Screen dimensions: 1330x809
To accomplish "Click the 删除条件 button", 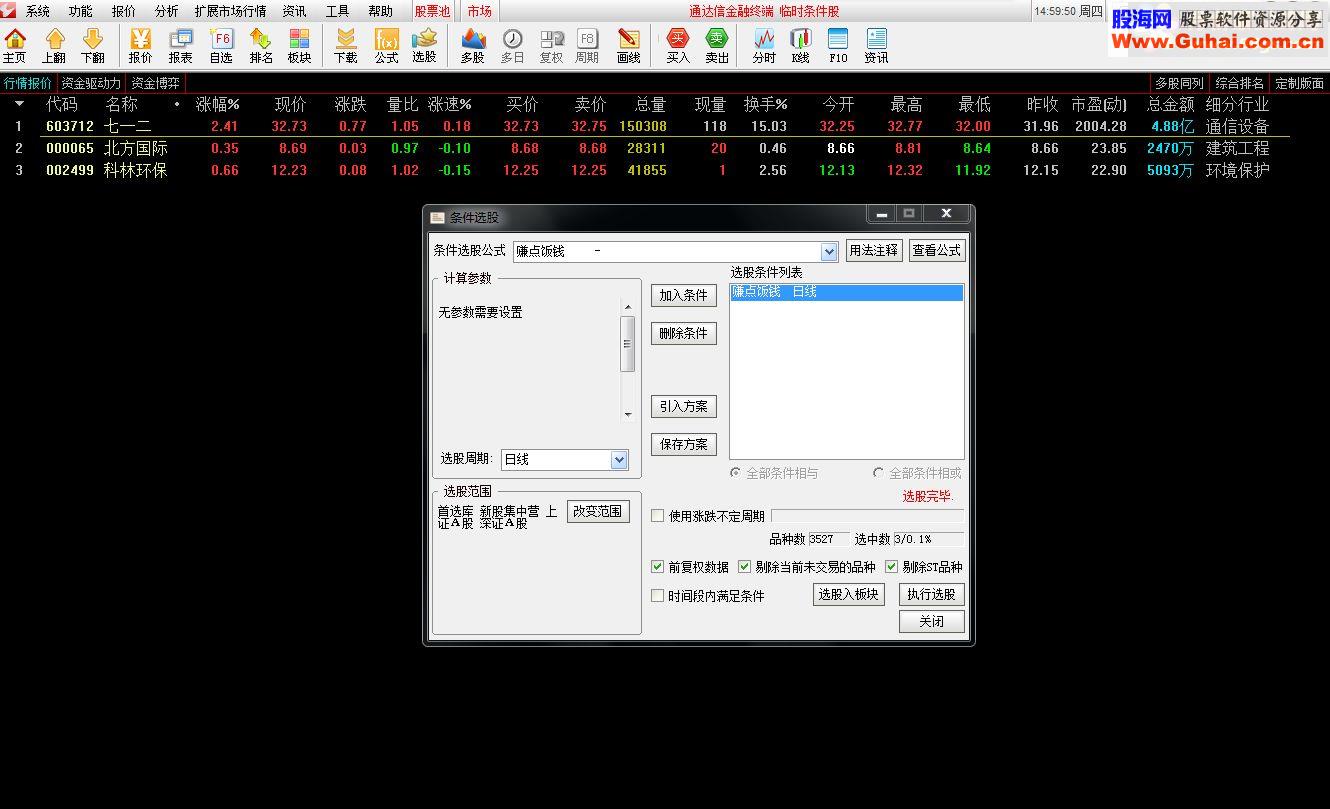I will pos(684,334).
